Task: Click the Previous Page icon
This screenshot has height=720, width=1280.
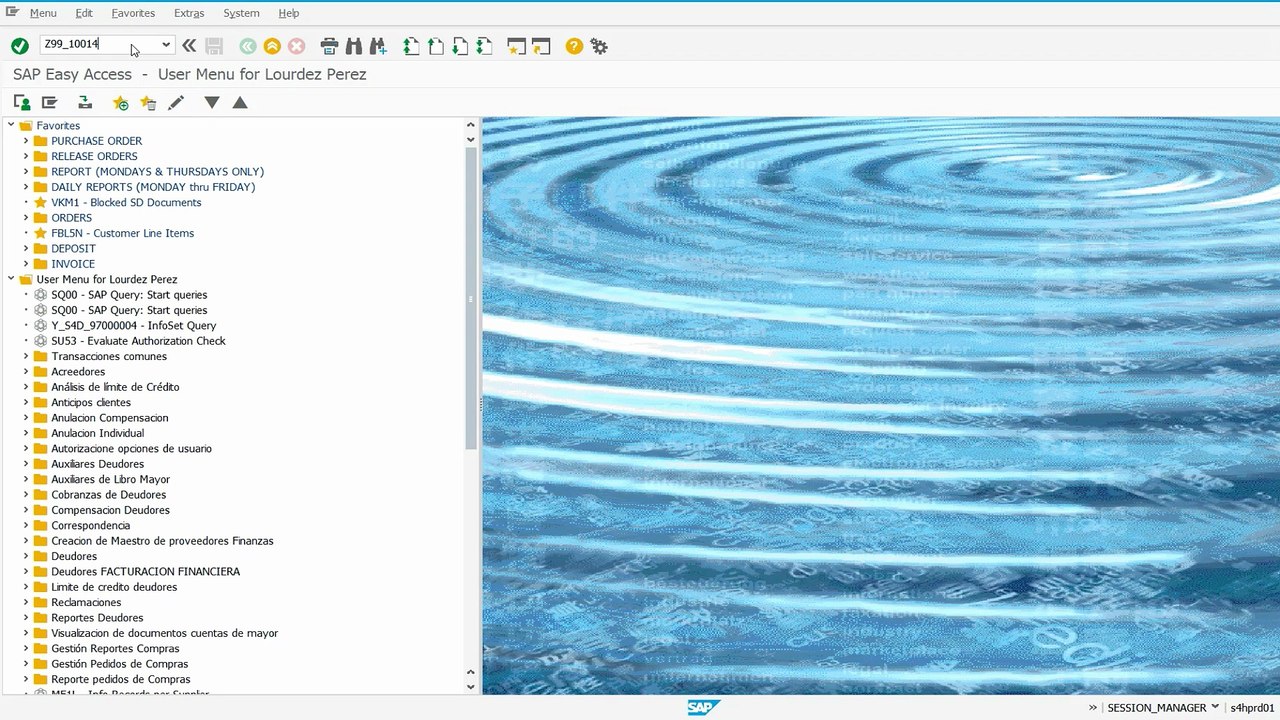Action: pos(435,46)
